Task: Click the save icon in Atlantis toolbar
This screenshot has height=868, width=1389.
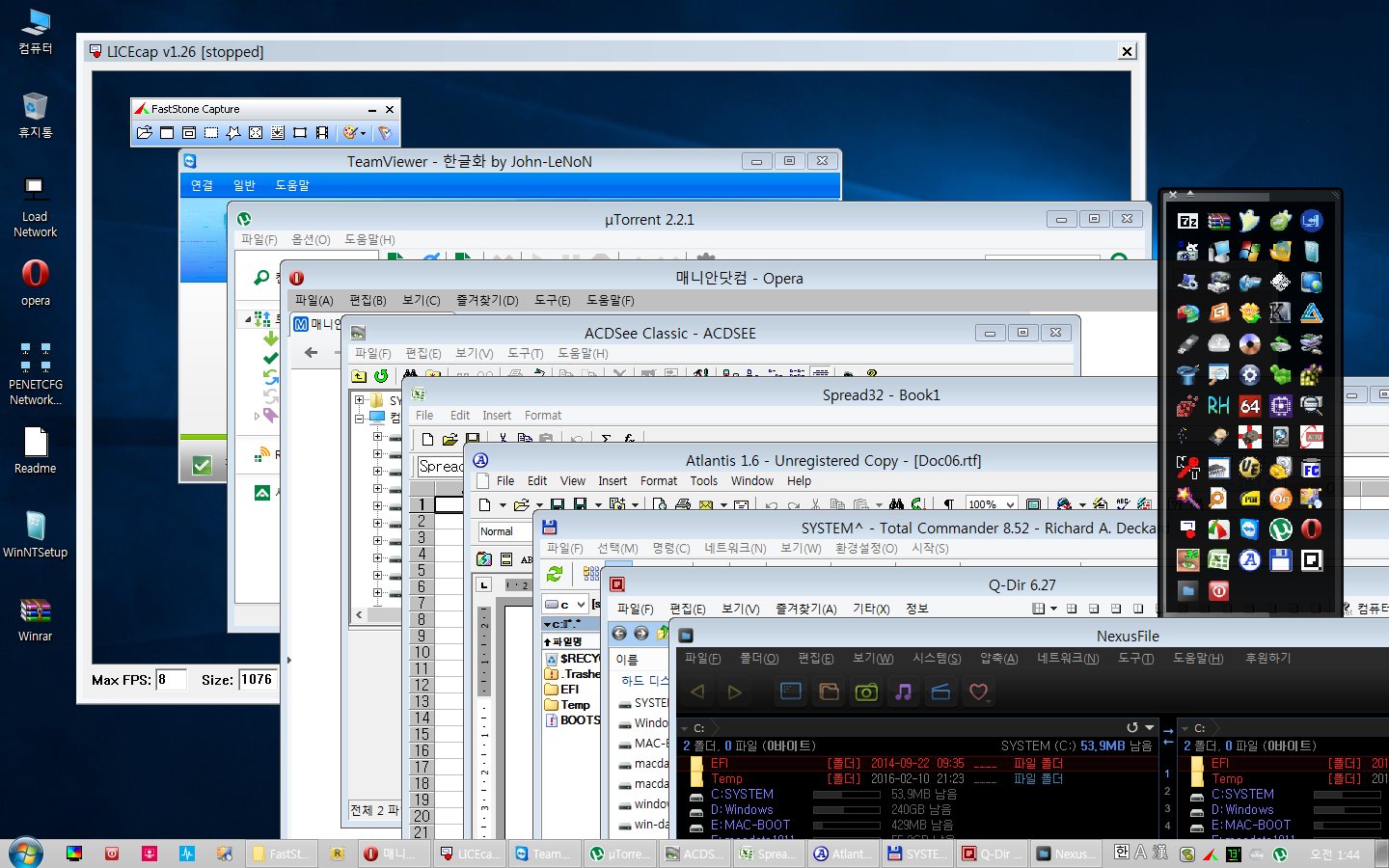Action: 558,503
